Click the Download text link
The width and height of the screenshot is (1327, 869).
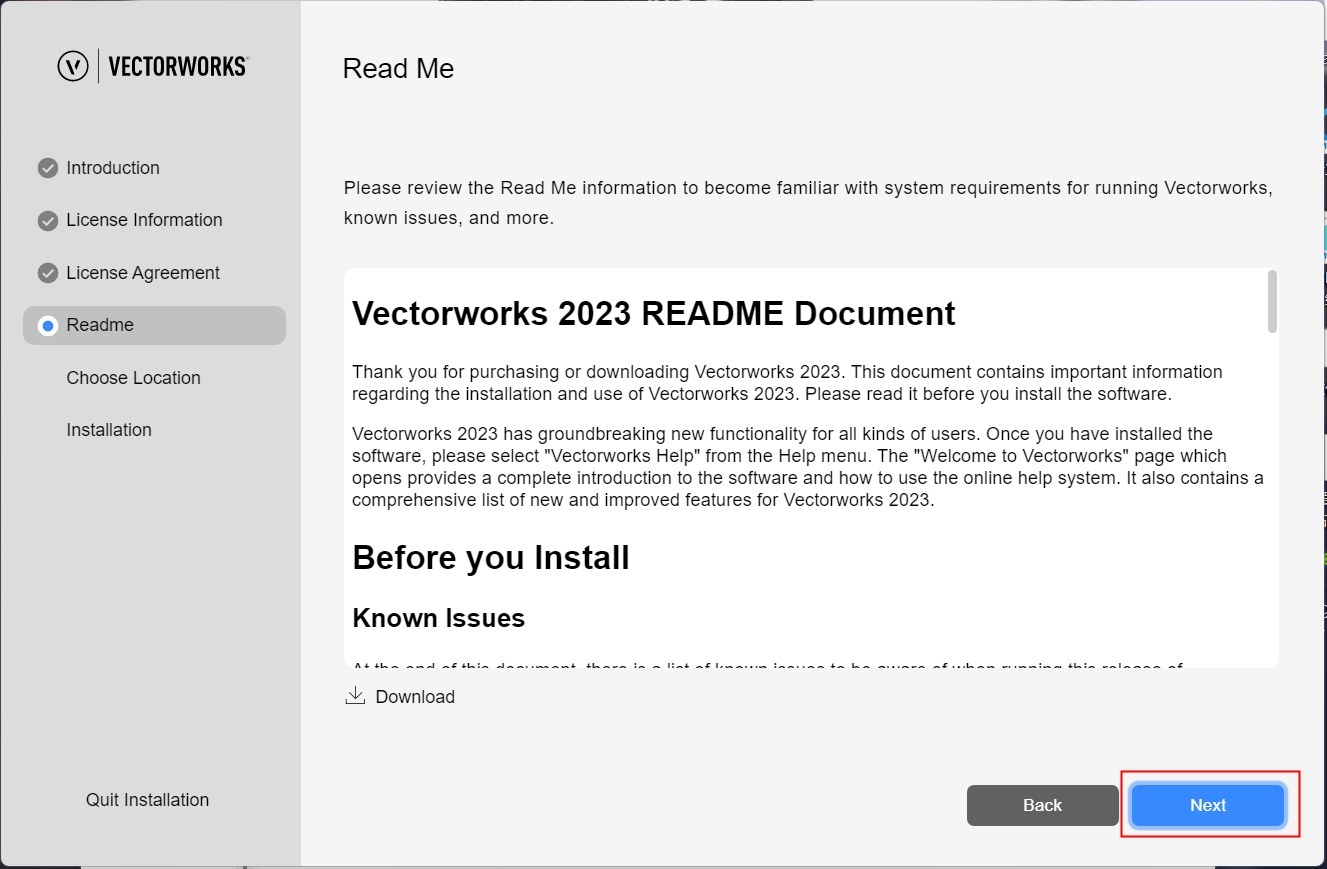click(415, 697)
